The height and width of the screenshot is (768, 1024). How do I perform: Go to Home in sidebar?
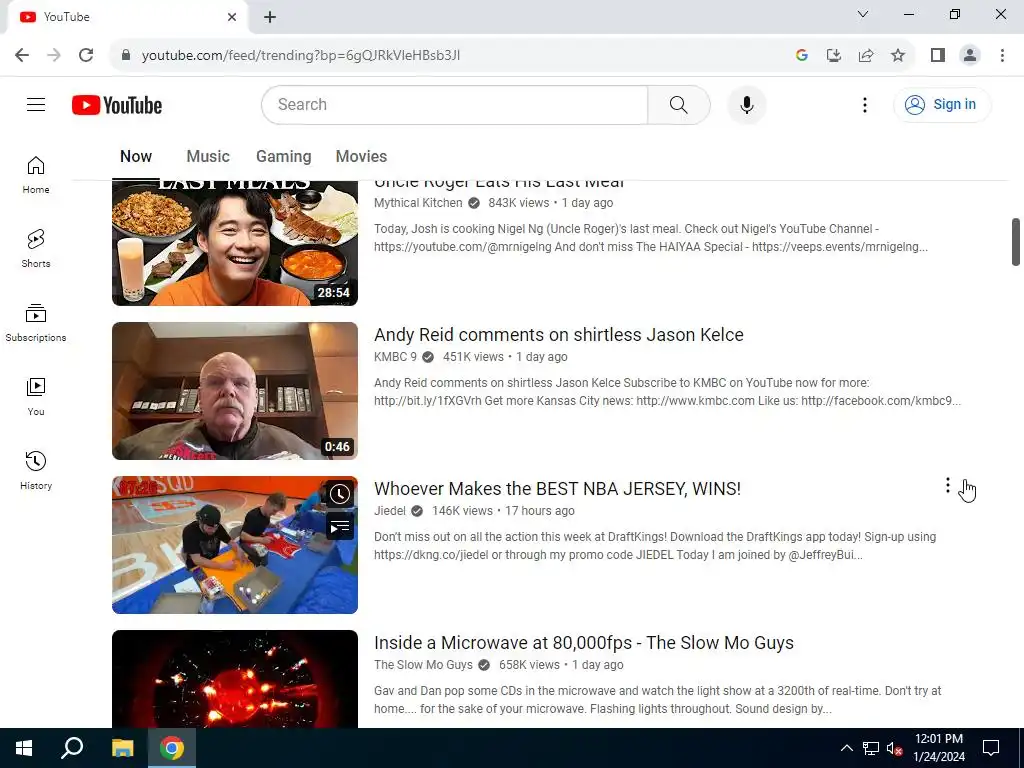click(x=36, y=175)
